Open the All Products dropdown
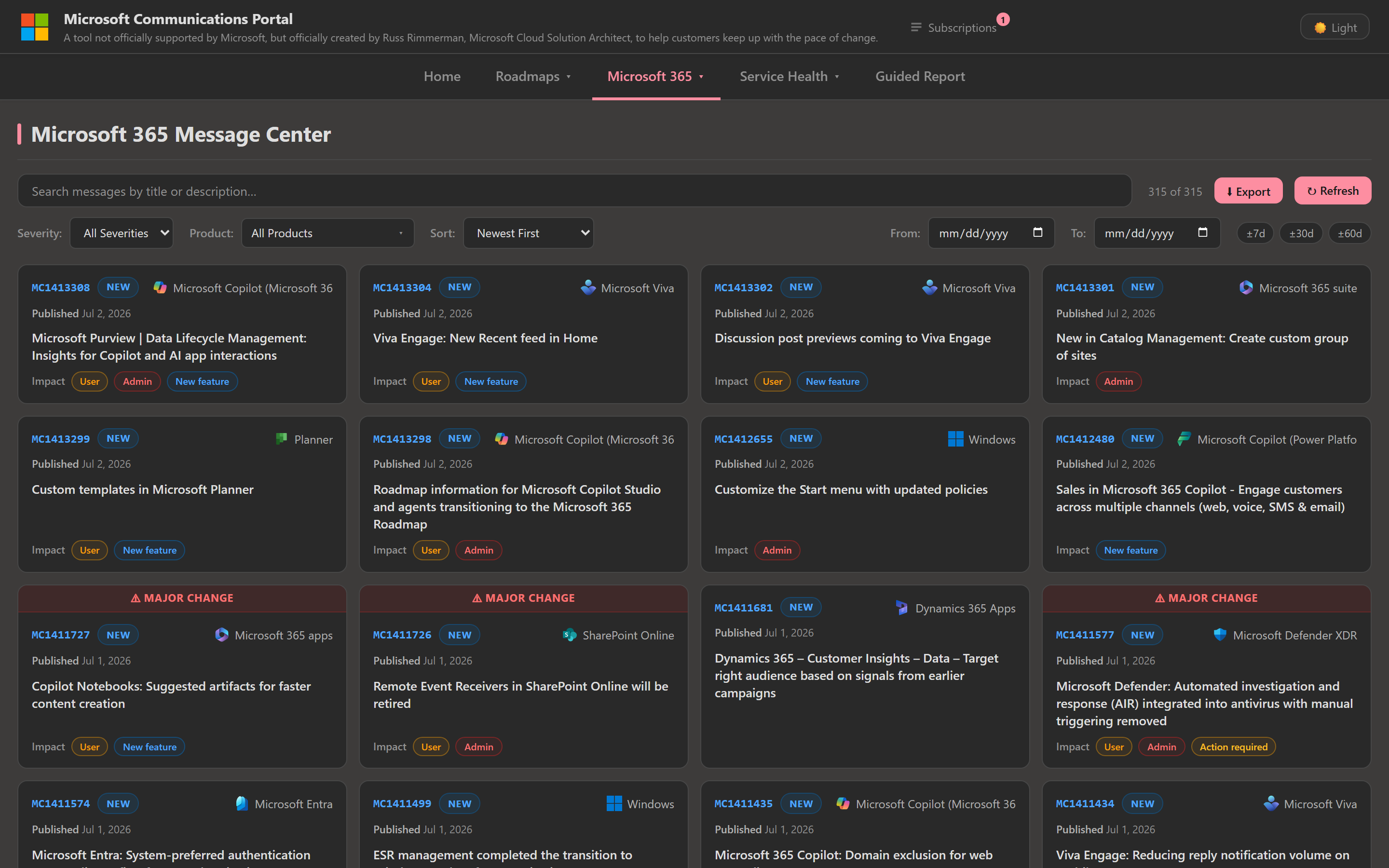 tap(328, 233)
